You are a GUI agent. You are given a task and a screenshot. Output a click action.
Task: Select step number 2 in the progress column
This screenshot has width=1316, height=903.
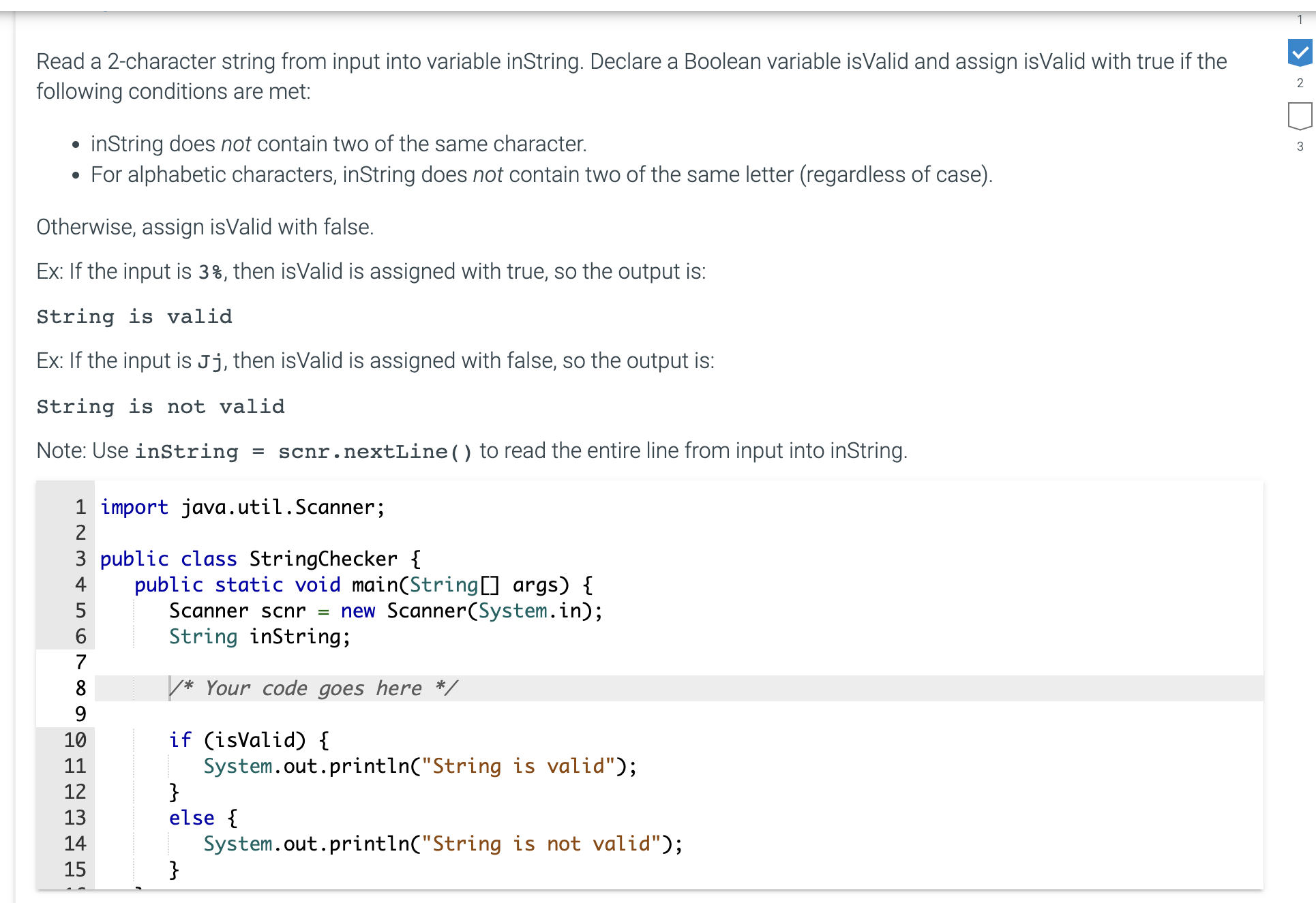[1299, 83]
